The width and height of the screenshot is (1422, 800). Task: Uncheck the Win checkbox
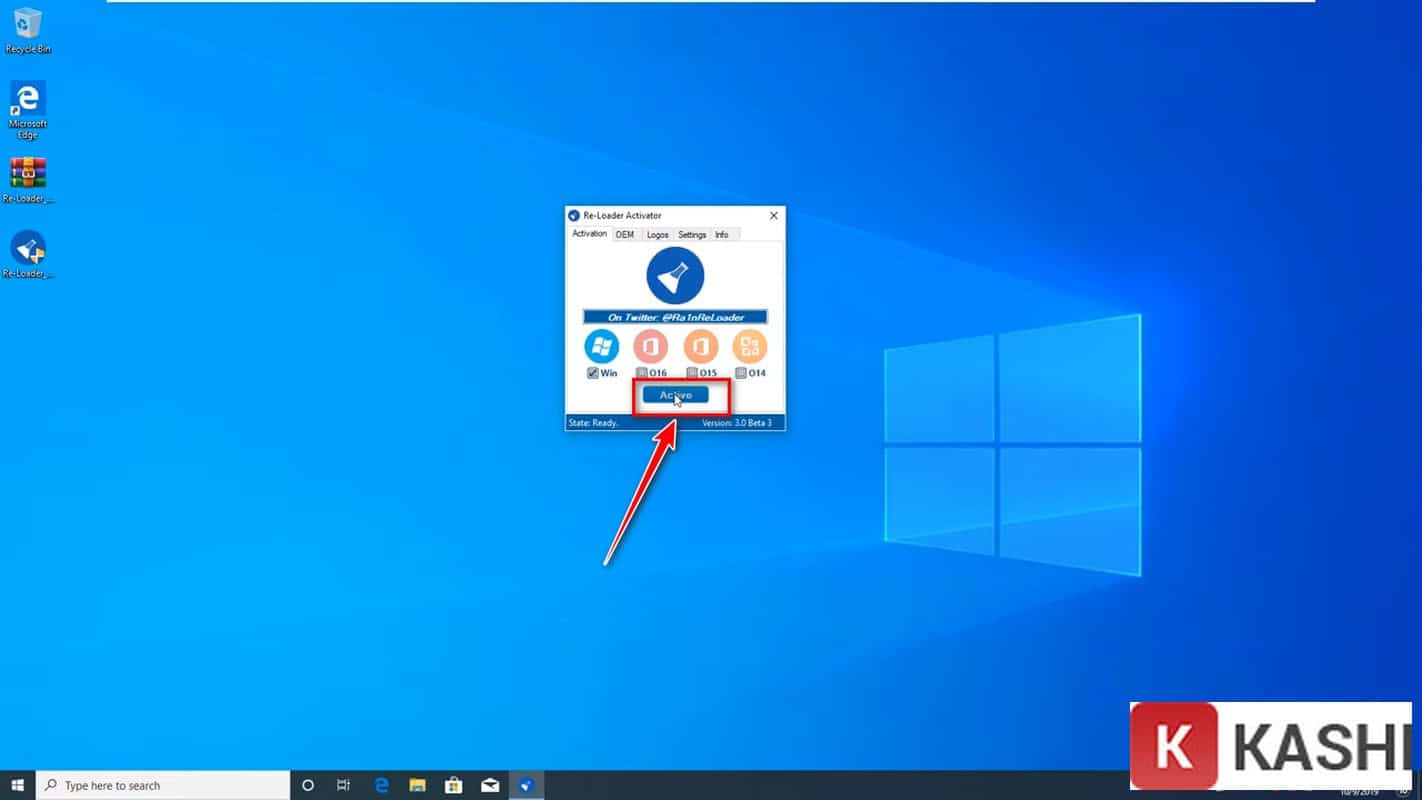tap(593, 373)
